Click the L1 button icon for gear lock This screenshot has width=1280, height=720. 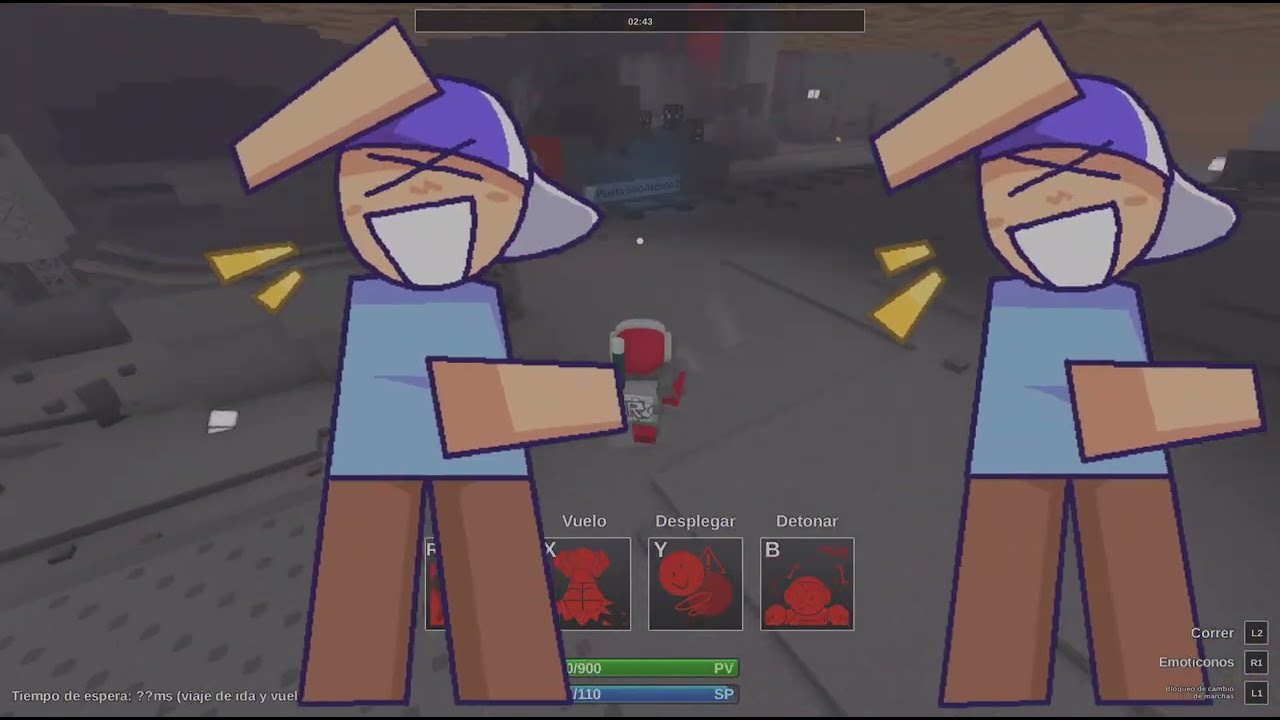point(1256,692)
